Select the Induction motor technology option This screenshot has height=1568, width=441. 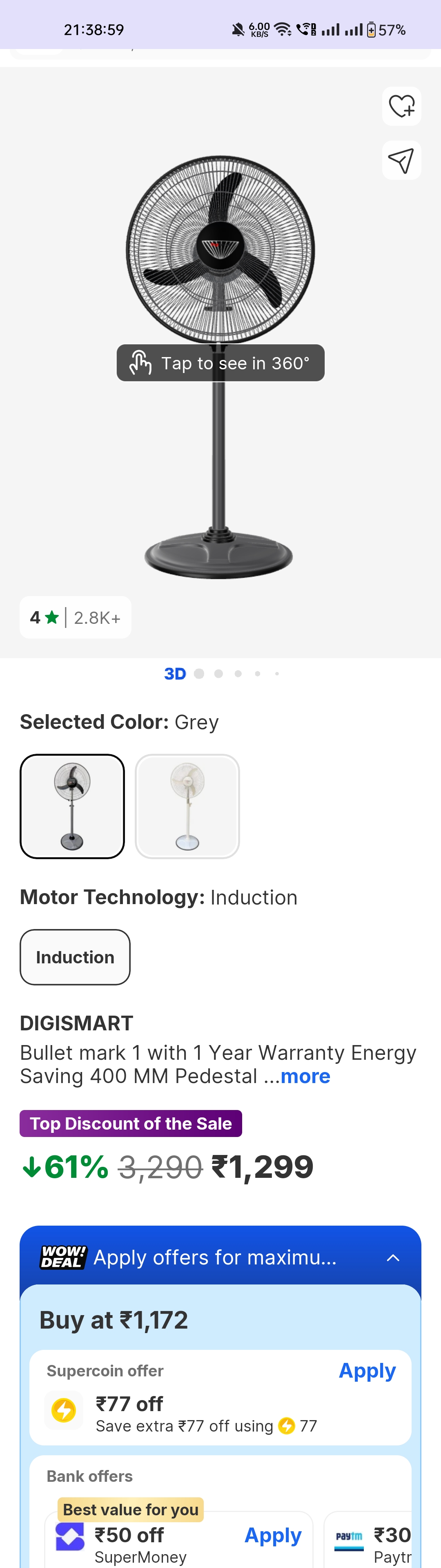[75, 957]
